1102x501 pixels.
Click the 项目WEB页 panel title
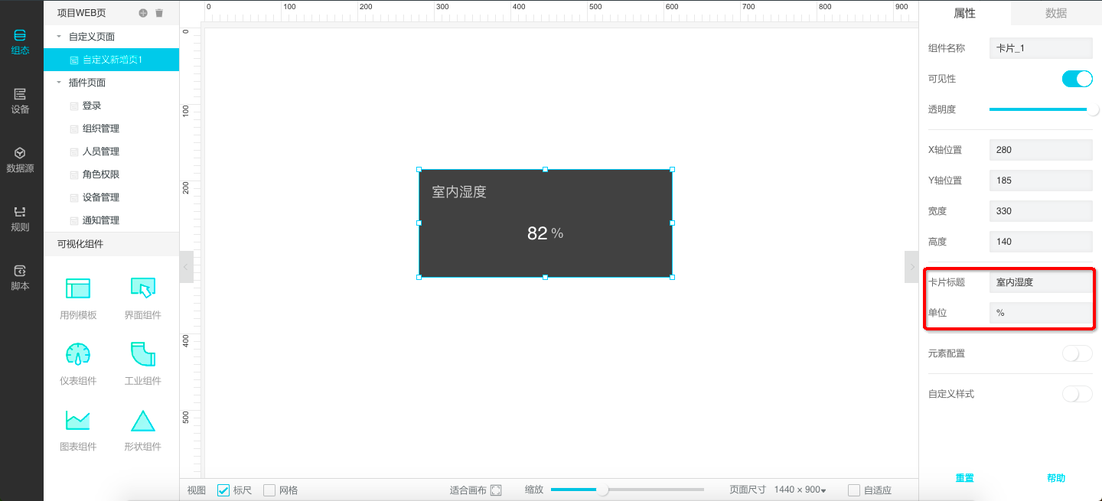point(81,13)
